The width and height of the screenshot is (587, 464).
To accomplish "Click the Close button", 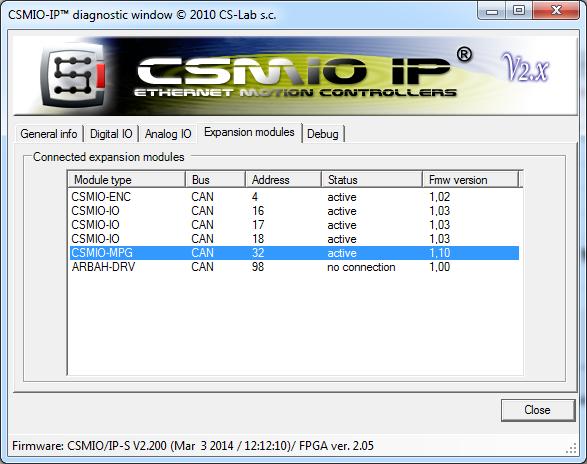I will point(537,410).
